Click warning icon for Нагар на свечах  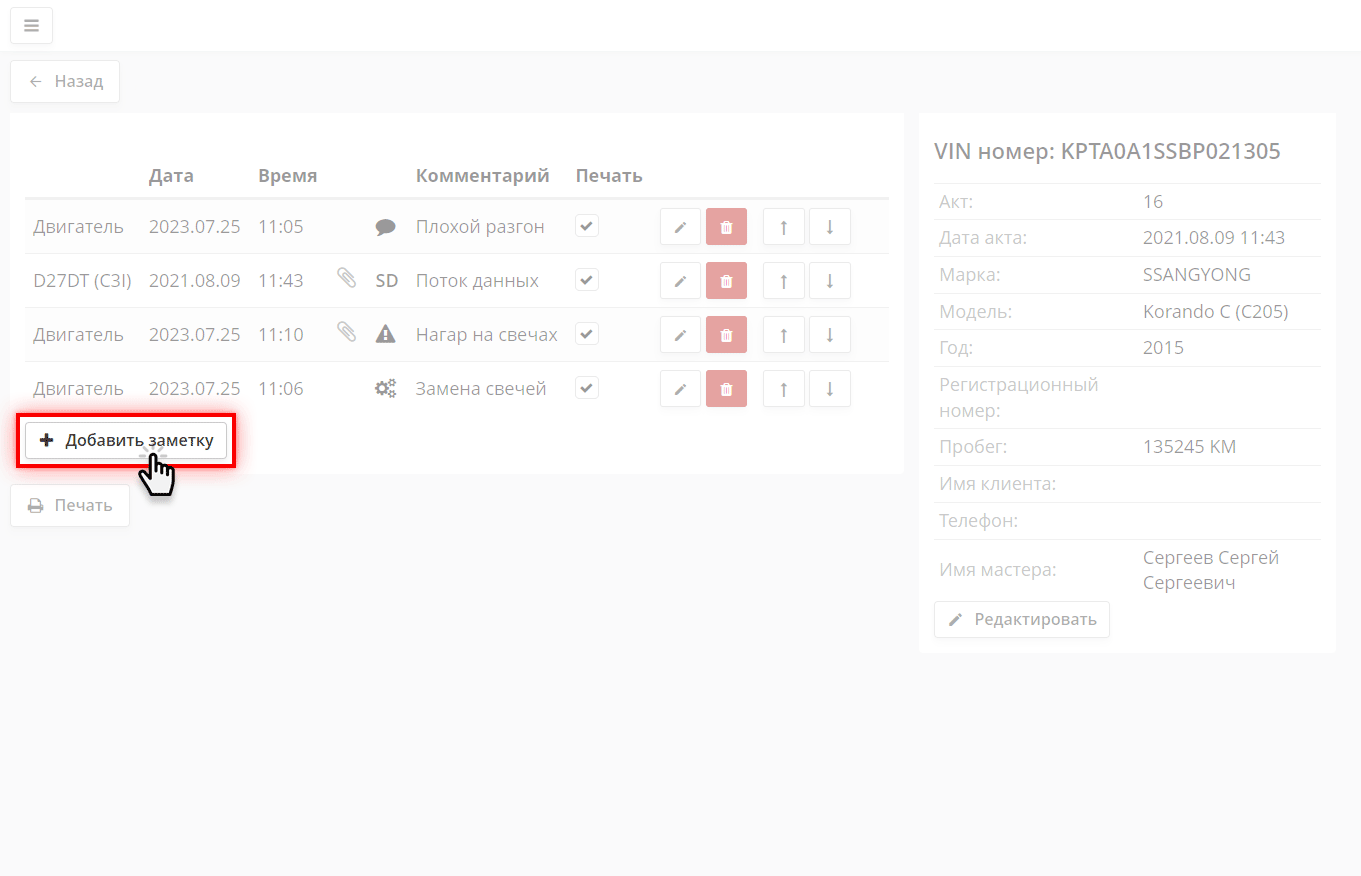[x=385, y=335]
